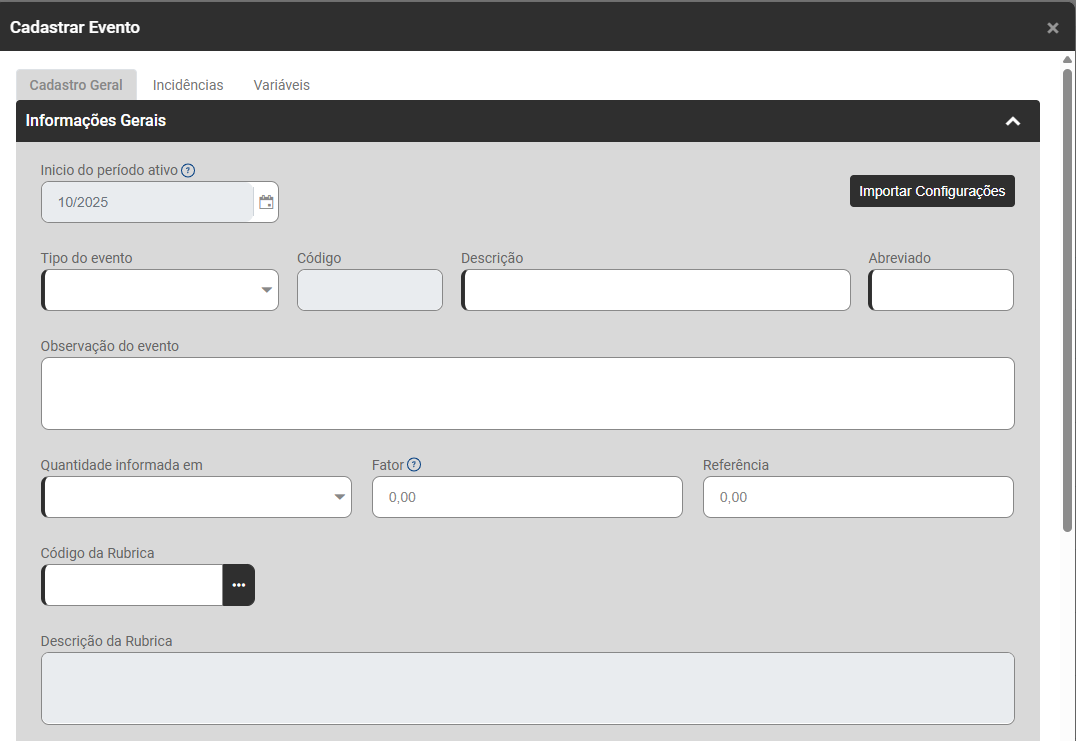
Task: Click into the Descrição text field
Action: point(656,290)
